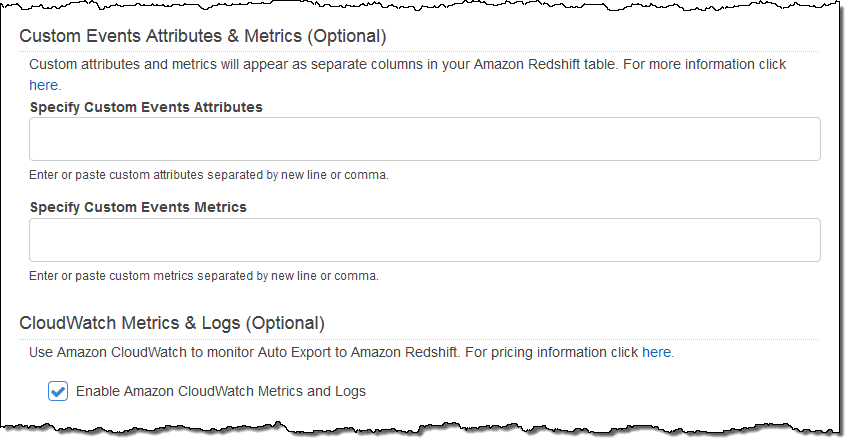
Task: Focus the Custom Events Metrics text box
Action: (424, 240)
